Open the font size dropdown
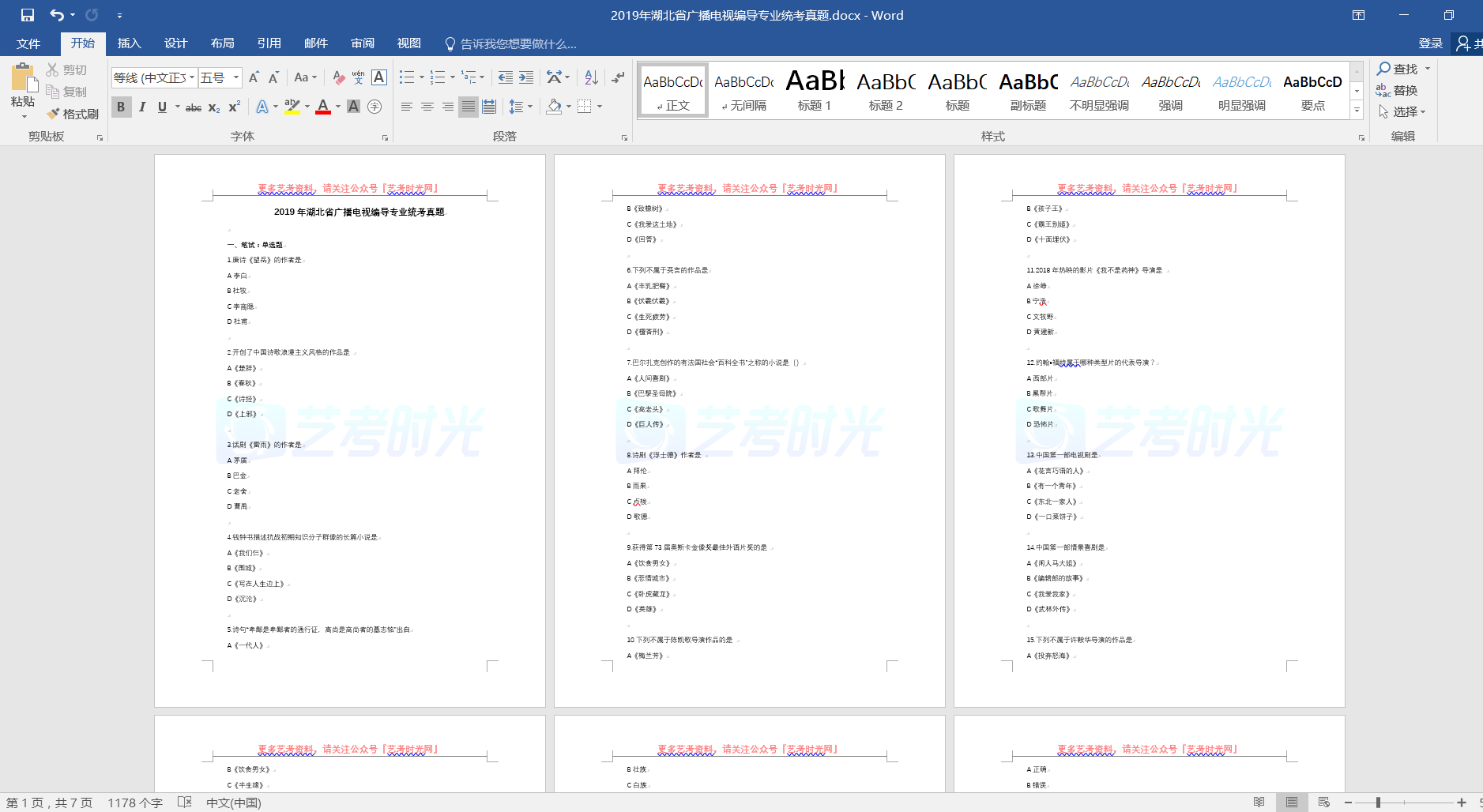Screen dimensions: 1483x812 (x=236, y=77)
